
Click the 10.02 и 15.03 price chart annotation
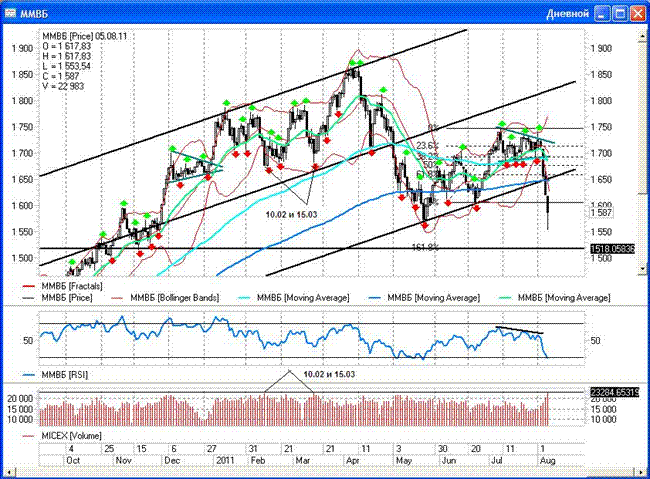coord(291,214)
